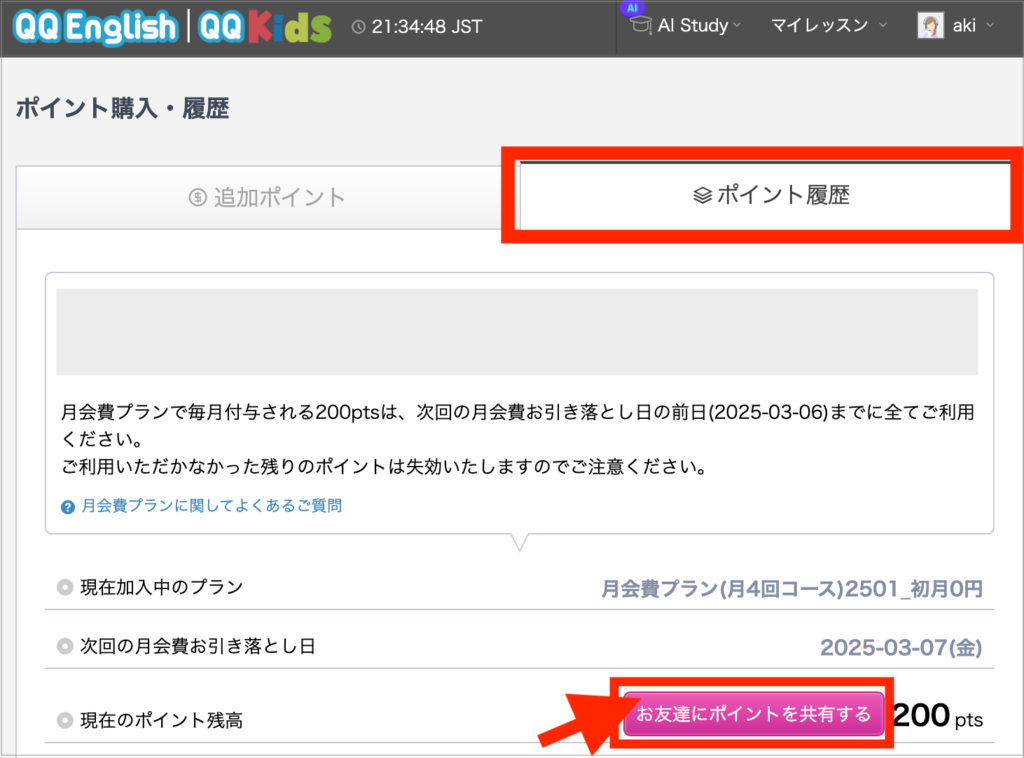Open the 月会費プランに関してよくあるご質問 link
The height and width of the screenshot is (758, 1024).
[211, 506]
